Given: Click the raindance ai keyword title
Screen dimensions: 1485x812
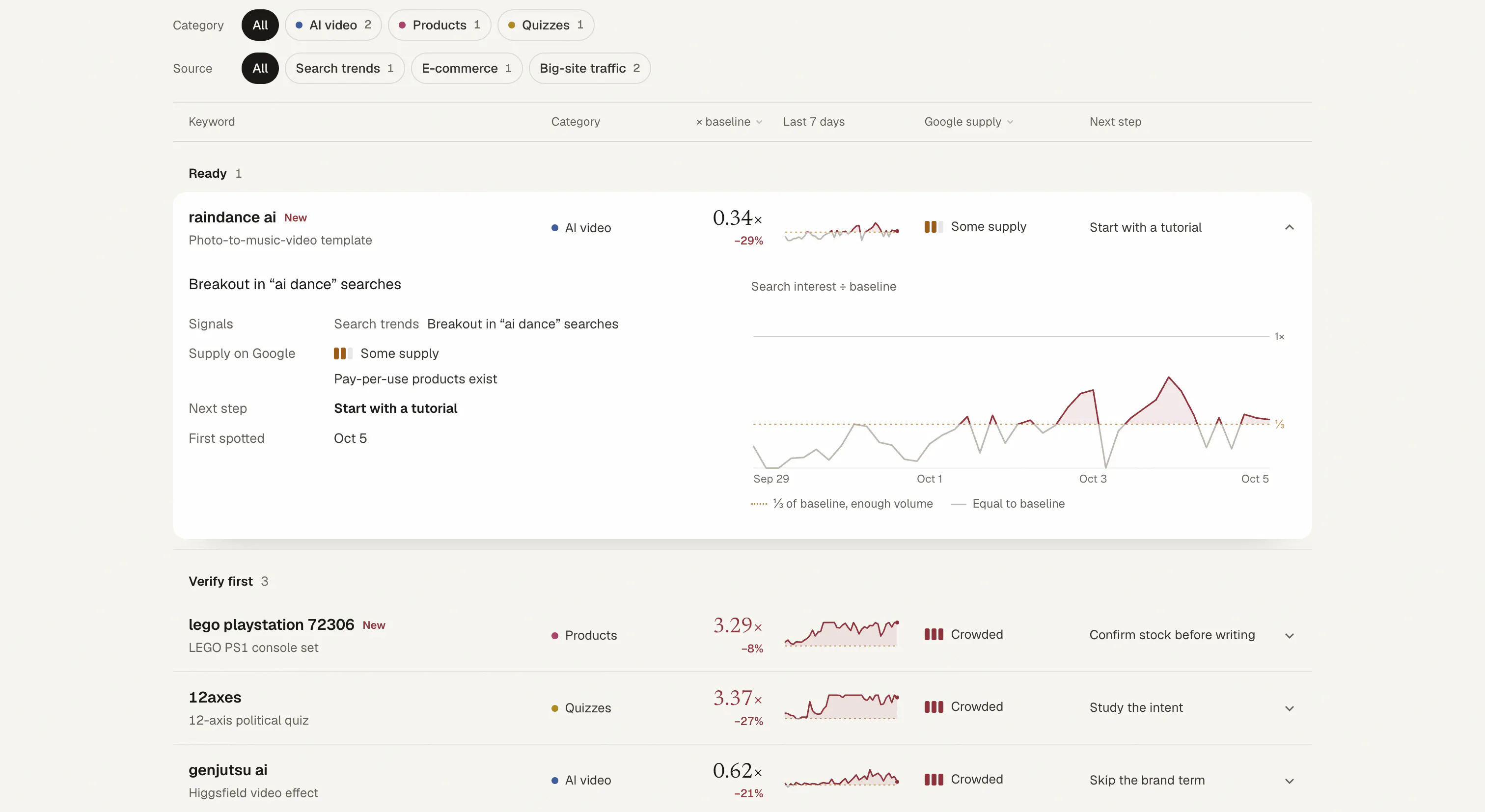Looking at the screenshot, I should coord(232,217).
